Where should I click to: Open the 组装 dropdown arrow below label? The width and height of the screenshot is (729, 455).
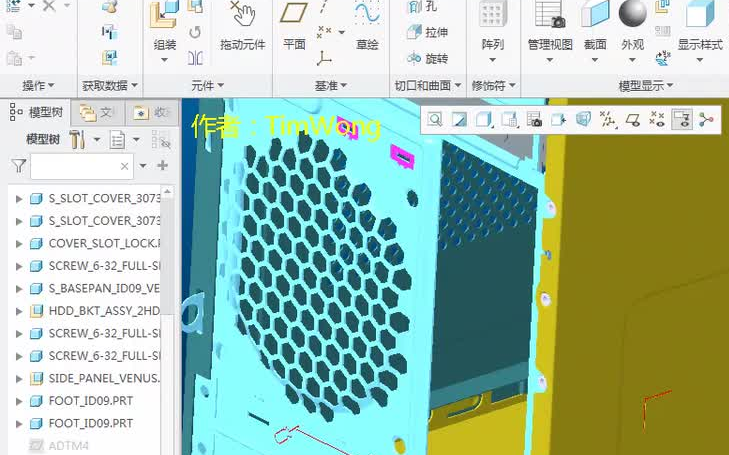[164, 59]
